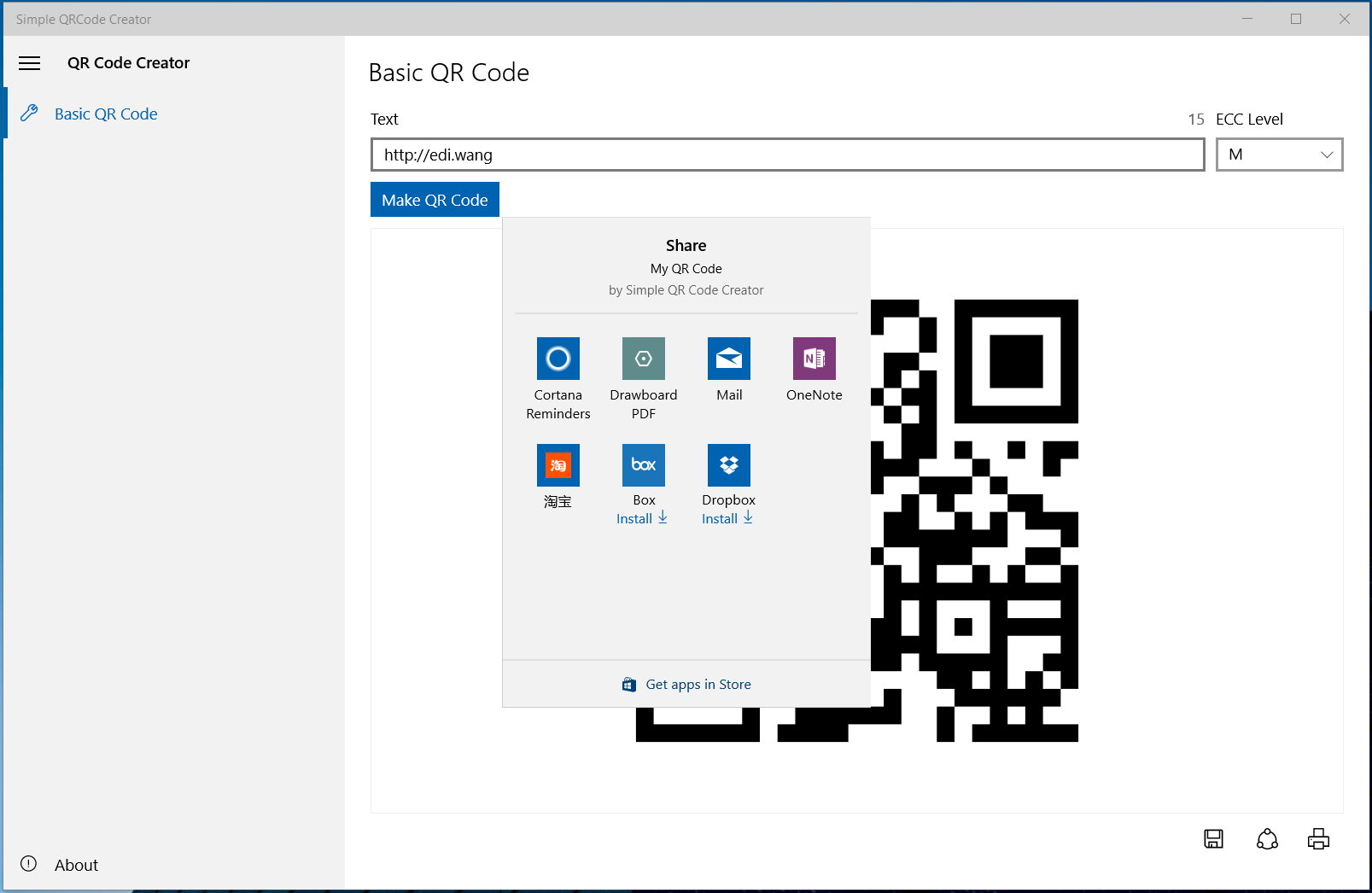Click the ECC Level label
Image resolution: width=1372 pixels, height=893 pixels.
[x=1249, y=120]
